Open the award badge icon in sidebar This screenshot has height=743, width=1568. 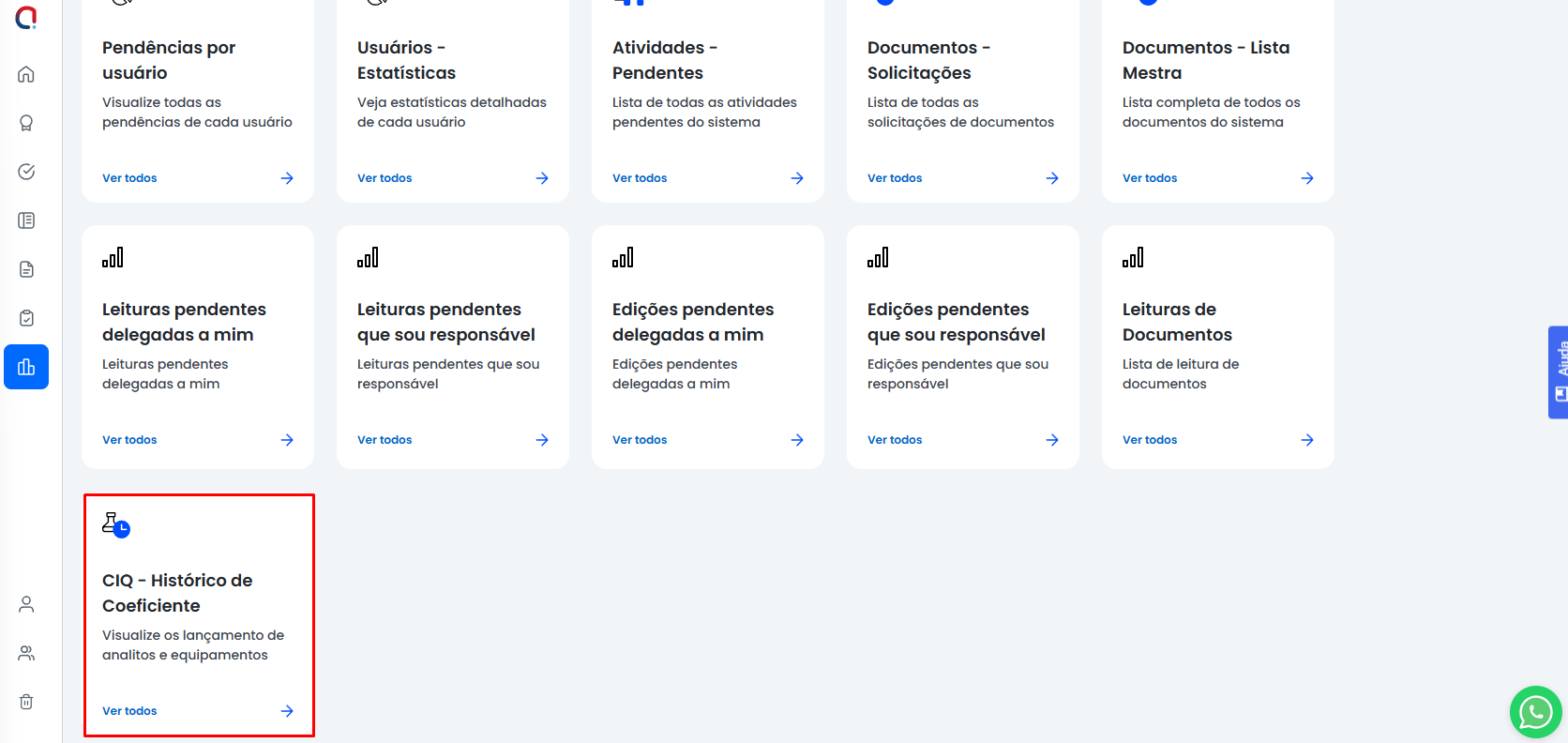26,123
